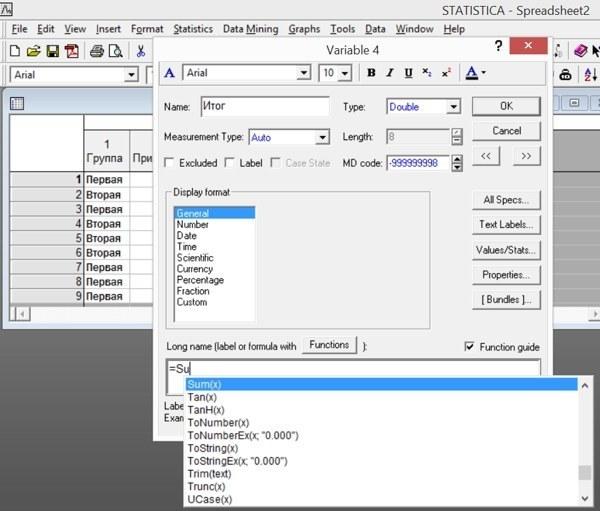Open the Format menu
The image size is (600, 511).
(147, 29)
